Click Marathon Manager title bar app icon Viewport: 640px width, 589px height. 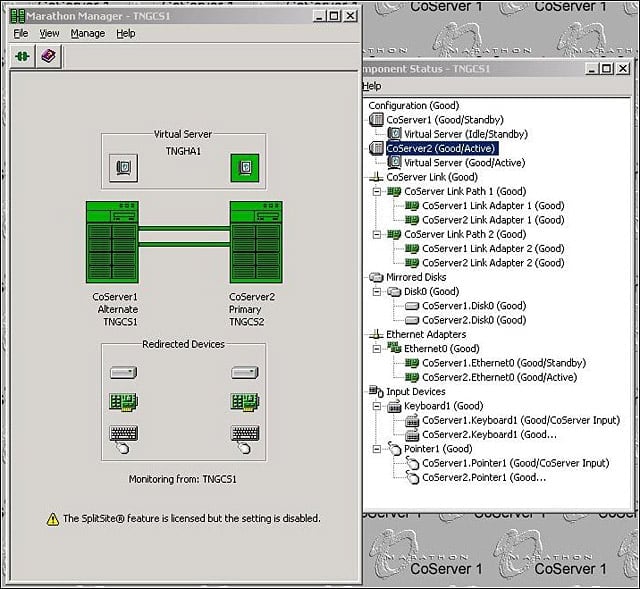[x=18, y=16]
